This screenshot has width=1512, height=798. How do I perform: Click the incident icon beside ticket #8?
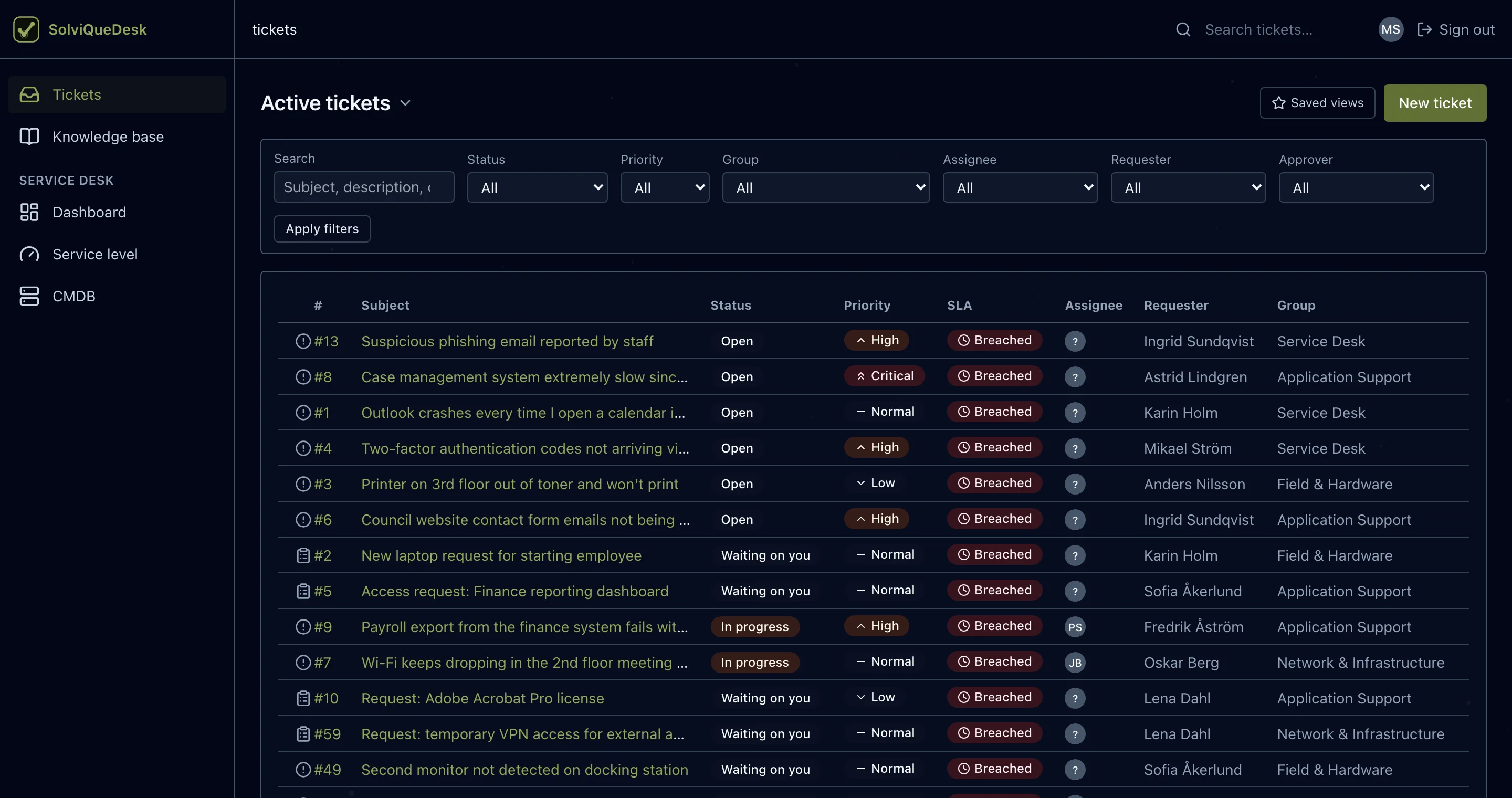click(x=303, y=377)
